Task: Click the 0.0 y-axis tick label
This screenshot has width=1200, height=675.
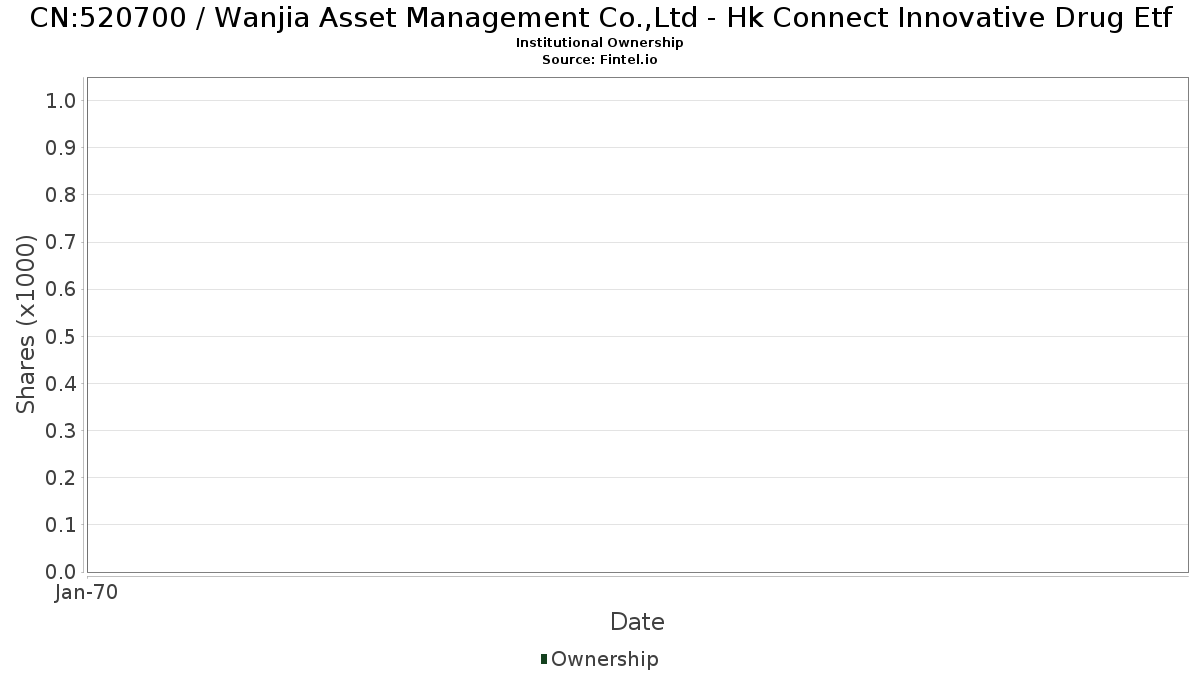Action: [x=61, y=572]
